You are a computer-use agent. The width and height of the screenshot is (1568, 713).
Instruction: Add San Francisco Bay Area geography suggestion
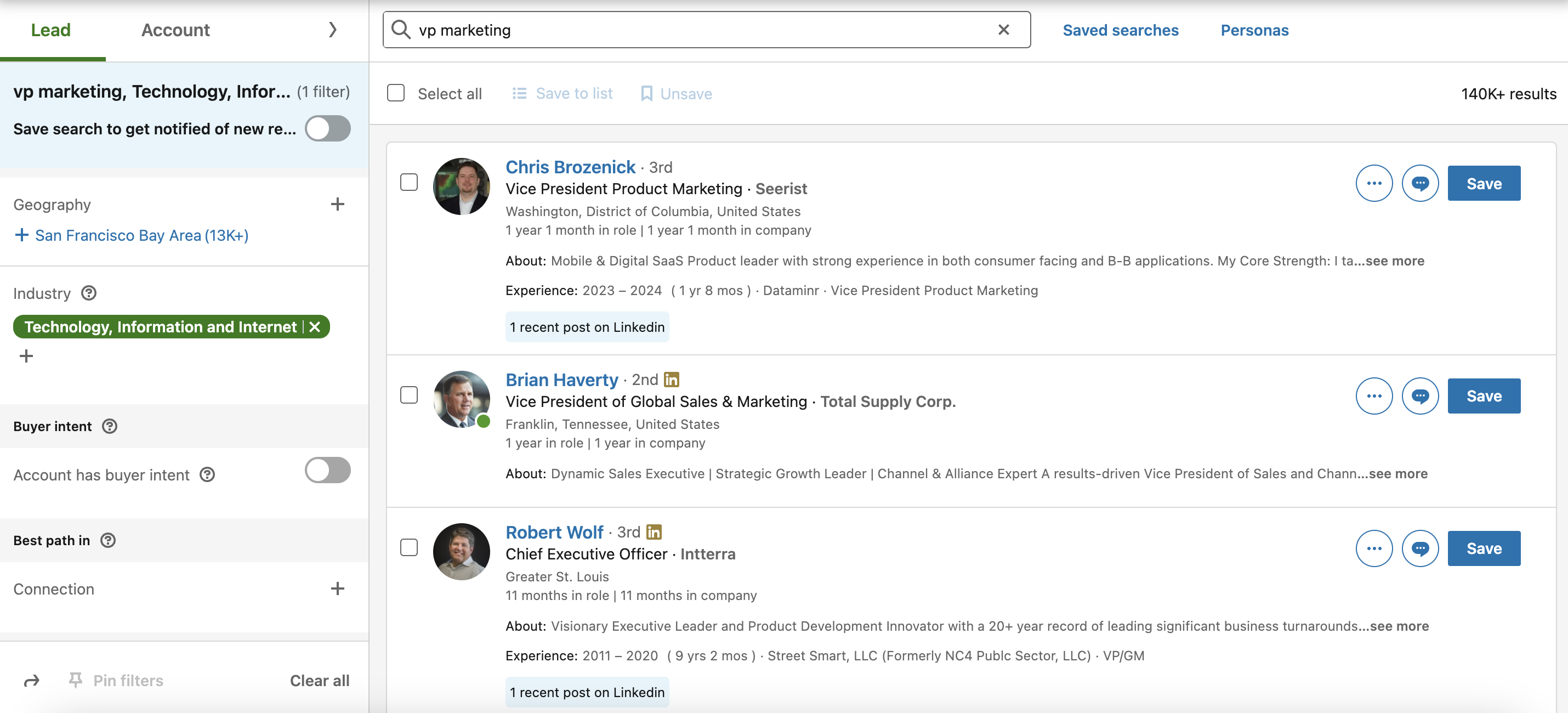coord(132,236)
